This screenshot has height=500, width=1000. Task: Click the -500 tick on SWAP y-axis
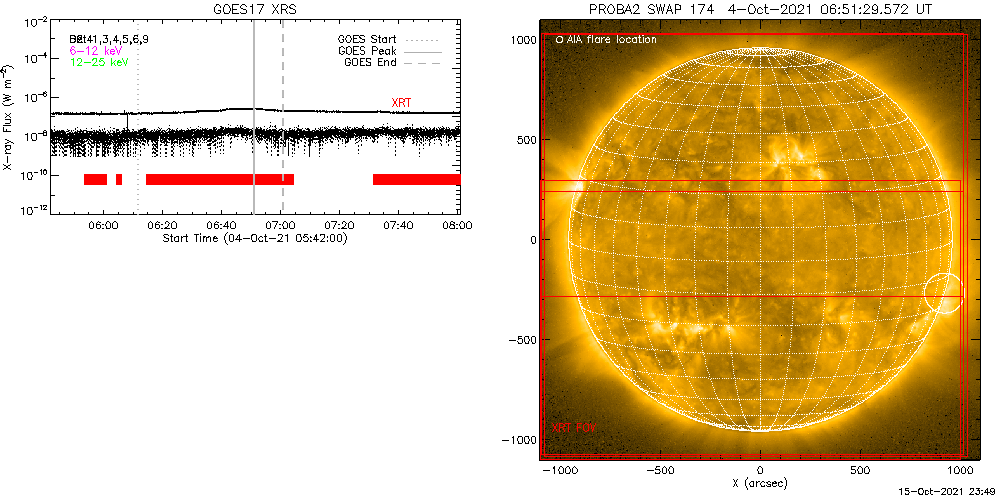(522, 340)
